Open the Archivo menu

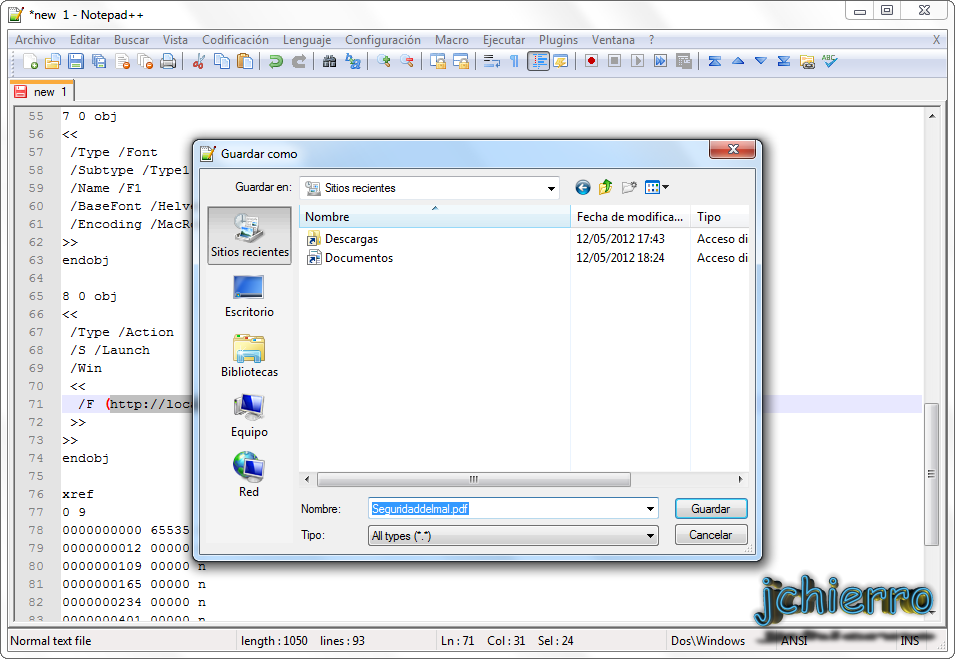point(35,40)
